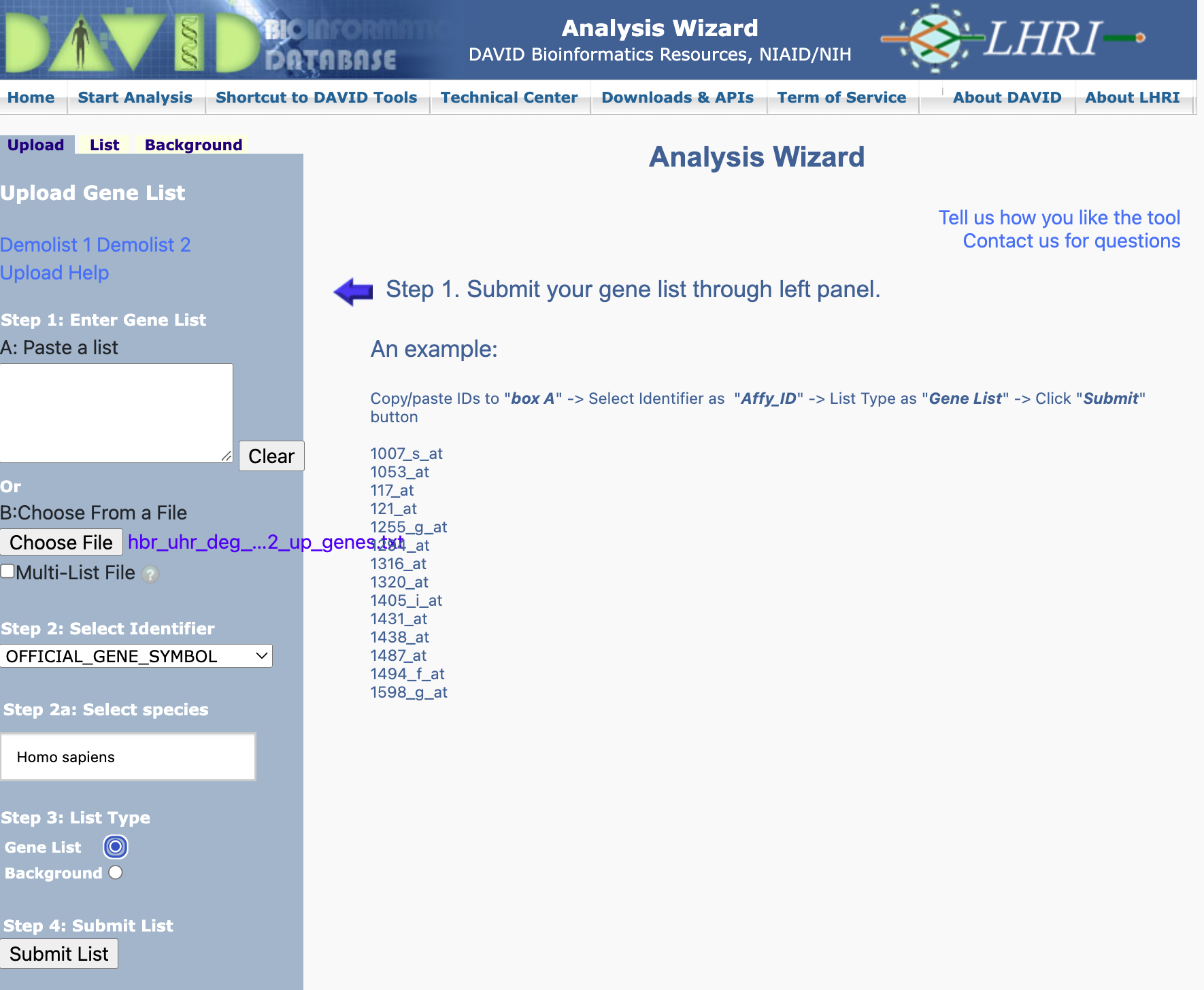Click the Choose File button
Screen dimensions: 1204x990
61,543
